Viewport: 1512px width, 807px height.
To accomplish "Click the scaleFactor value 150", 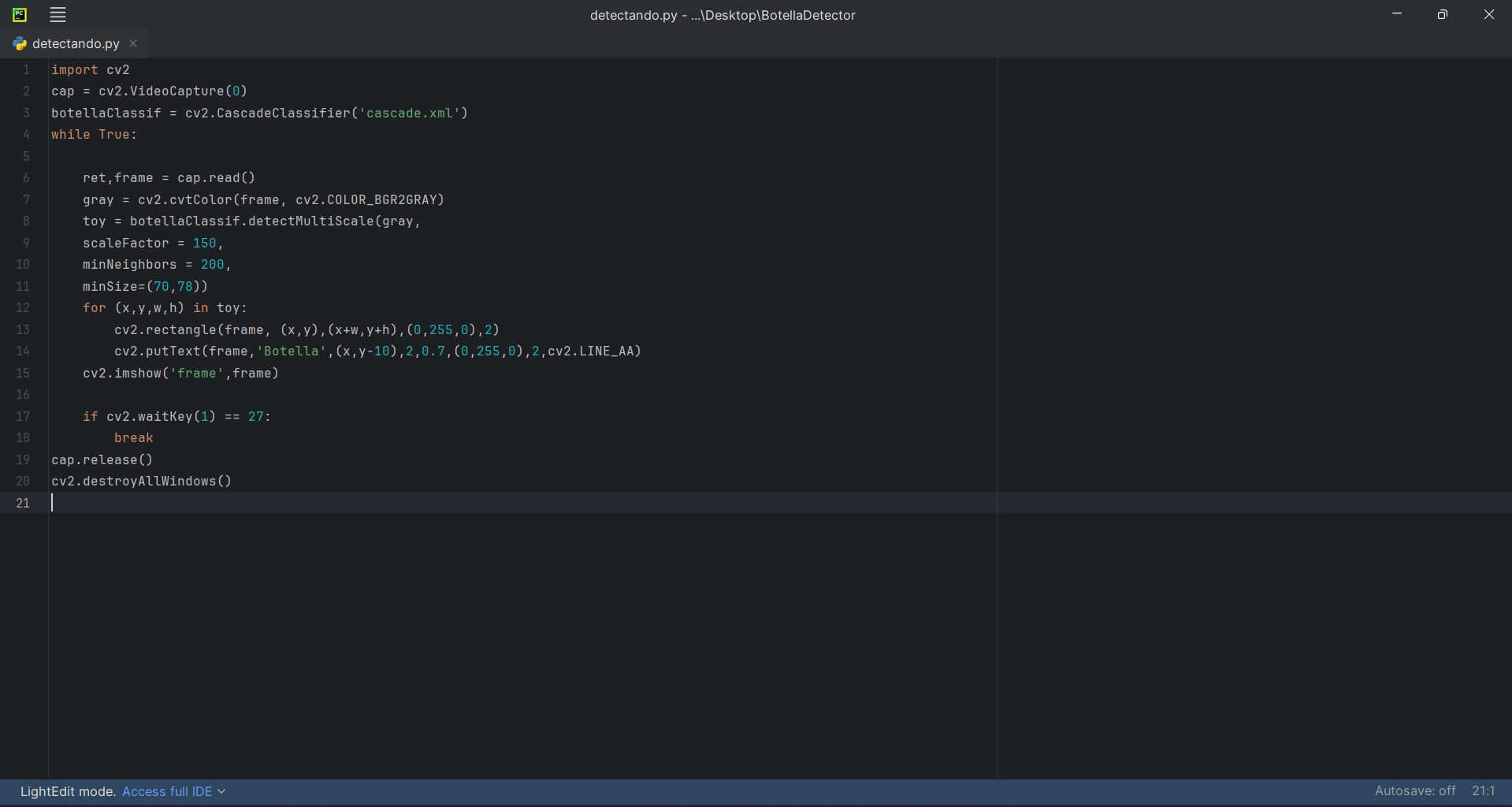I will coord(205,243).
